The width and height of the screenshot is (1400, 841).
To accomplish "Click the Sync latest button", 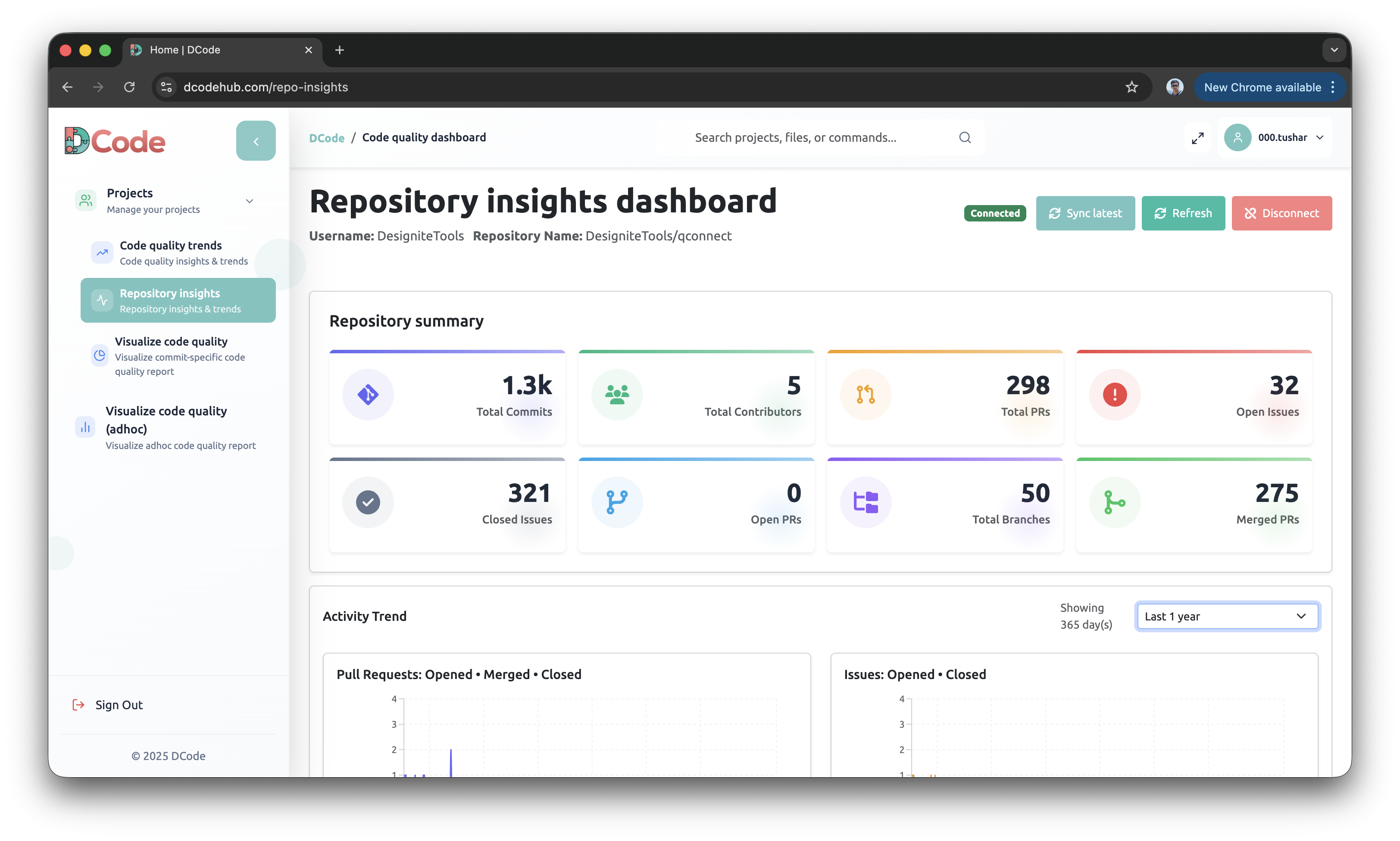I will click(1085, 213).
